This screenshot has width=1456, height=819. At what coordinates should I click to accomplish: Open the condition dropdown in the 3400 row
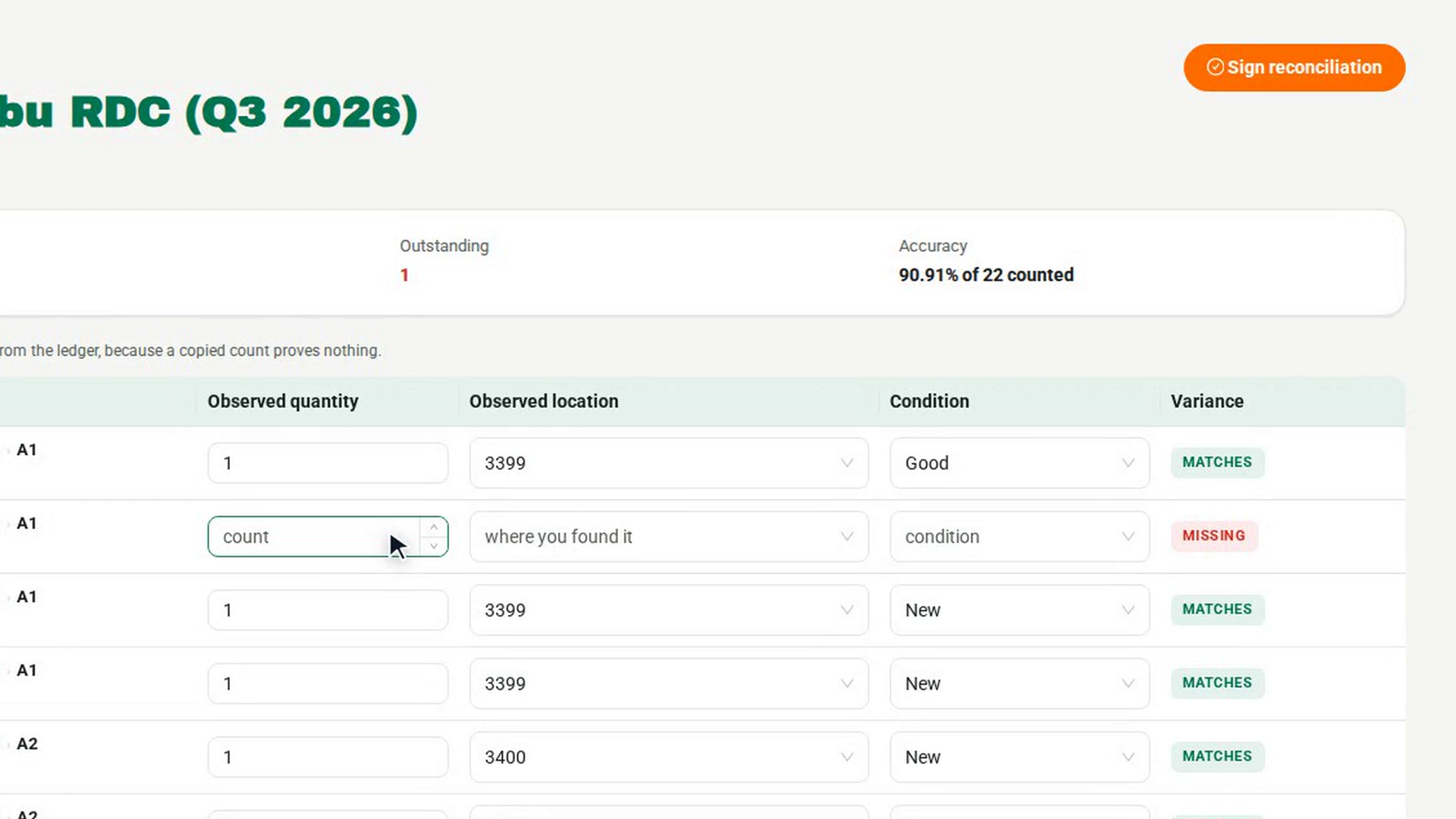click(x=1019, y=758)
